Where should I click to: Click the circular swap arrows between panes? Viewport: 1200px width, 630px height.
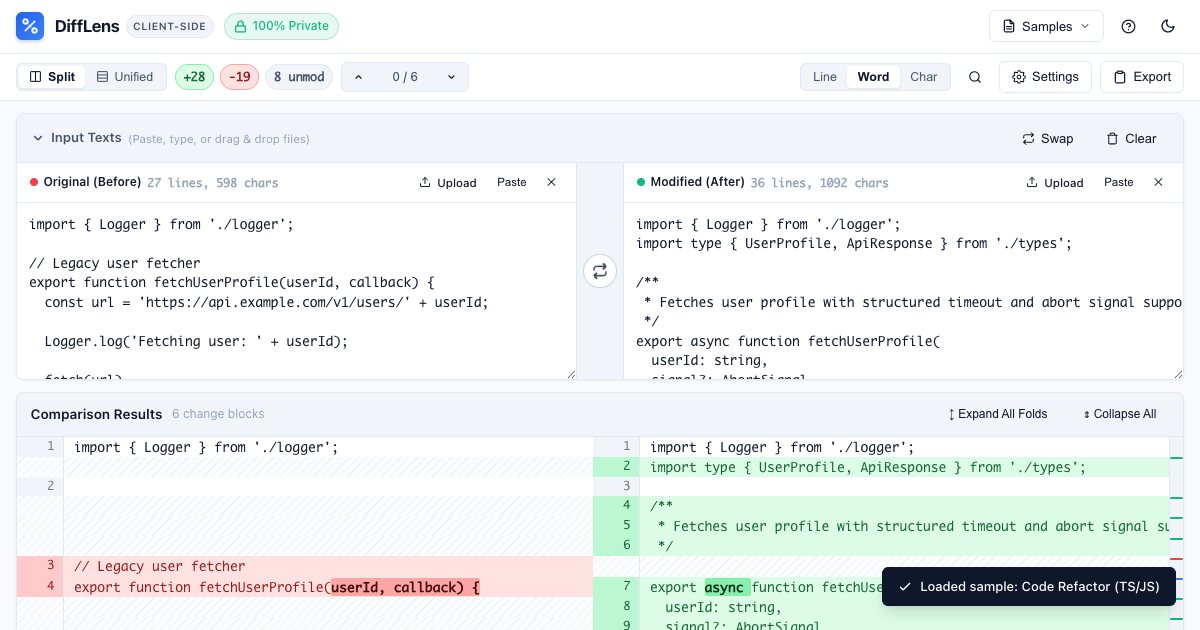600,271
